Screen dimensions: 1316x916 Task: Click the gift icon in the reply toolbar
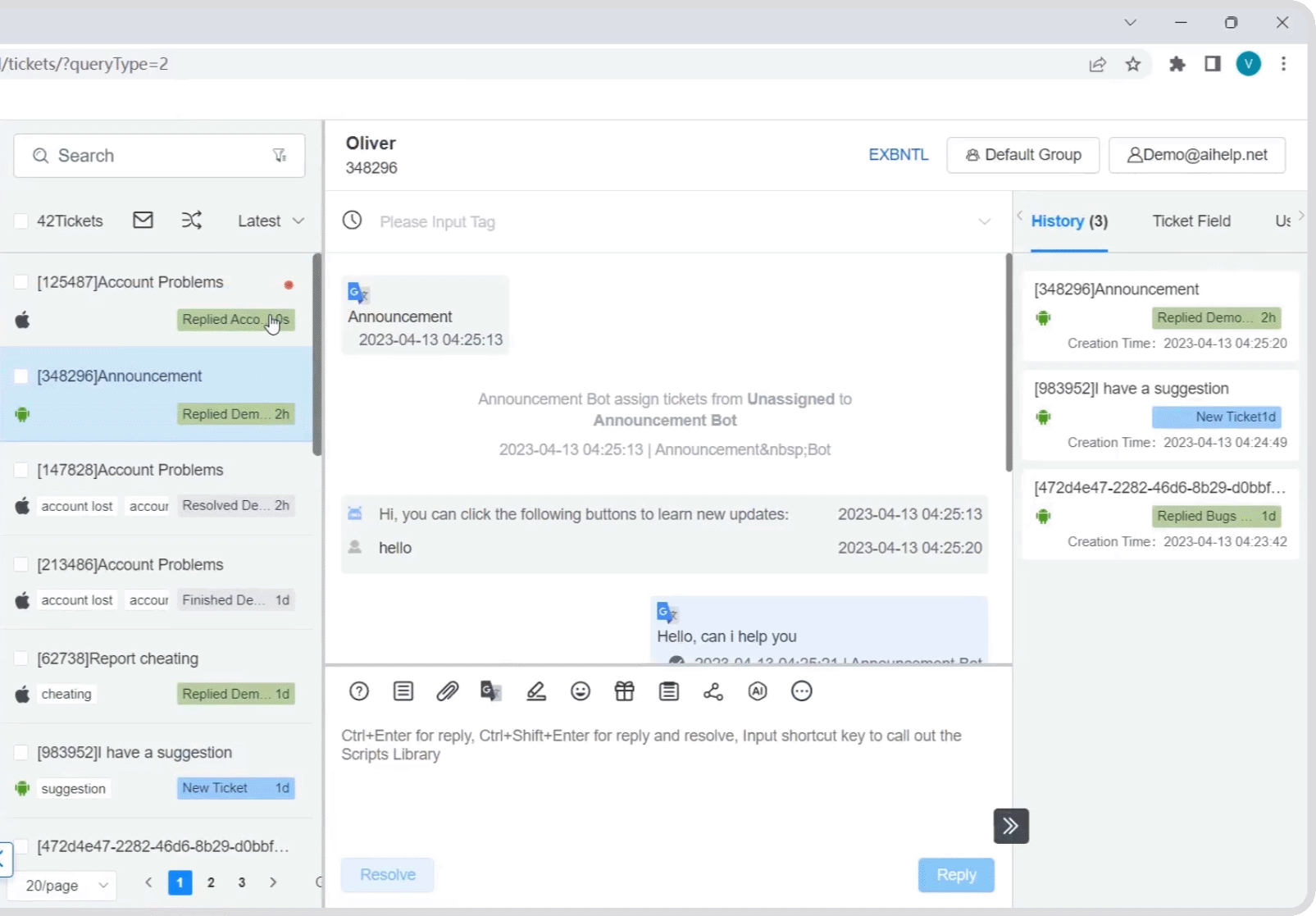coord(624,690)
